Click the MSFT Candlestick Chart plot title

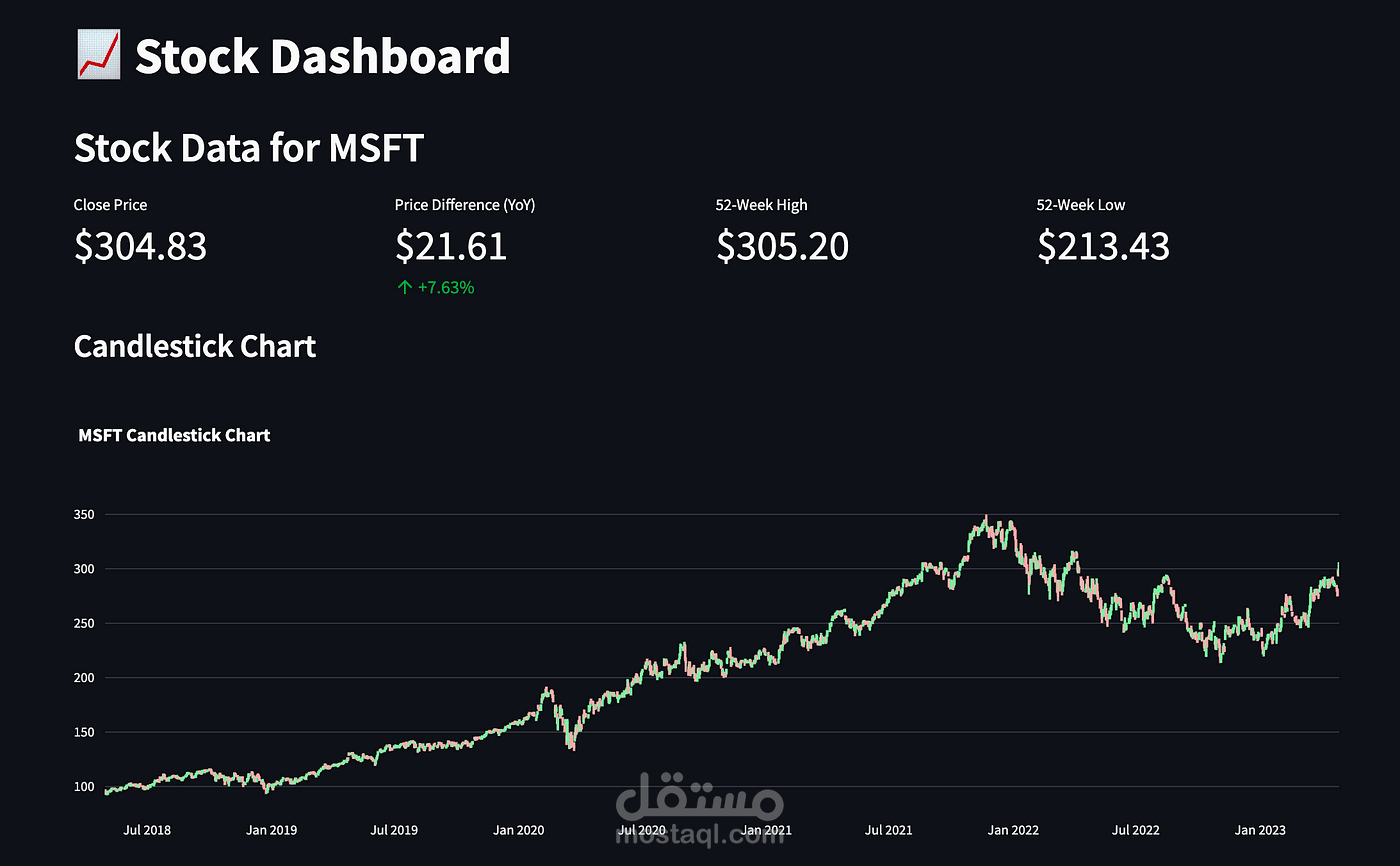pyautogui.click(x=174, y=435)
